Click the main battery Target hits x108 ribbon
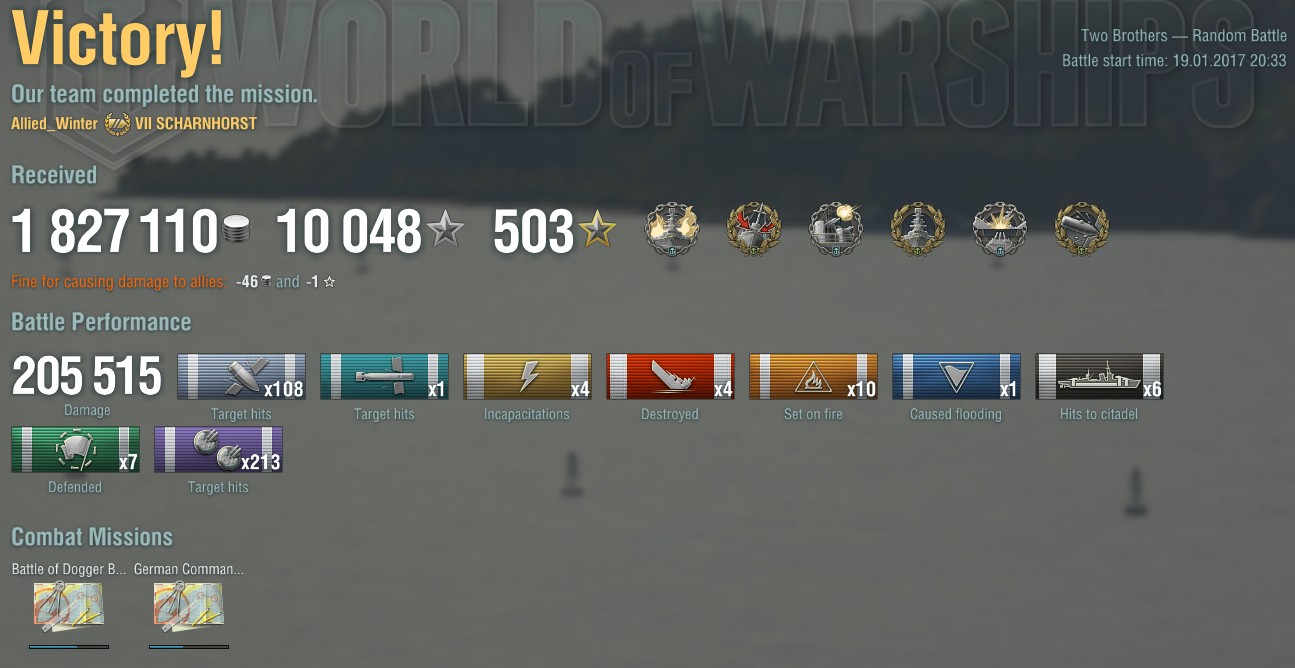 [x=241, y=376]
